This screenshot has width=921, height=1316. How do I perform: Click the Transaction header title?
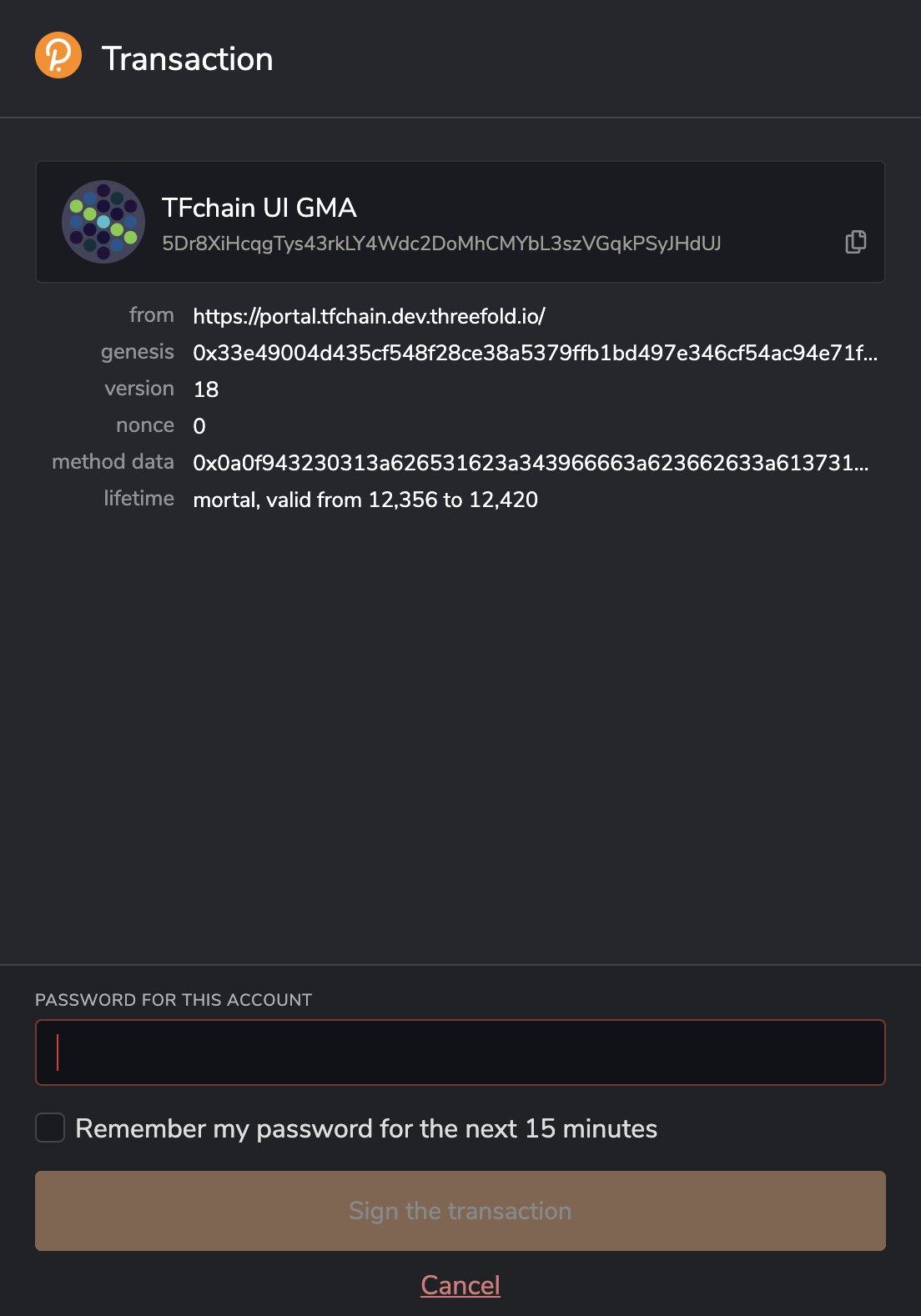coord(188,59)
